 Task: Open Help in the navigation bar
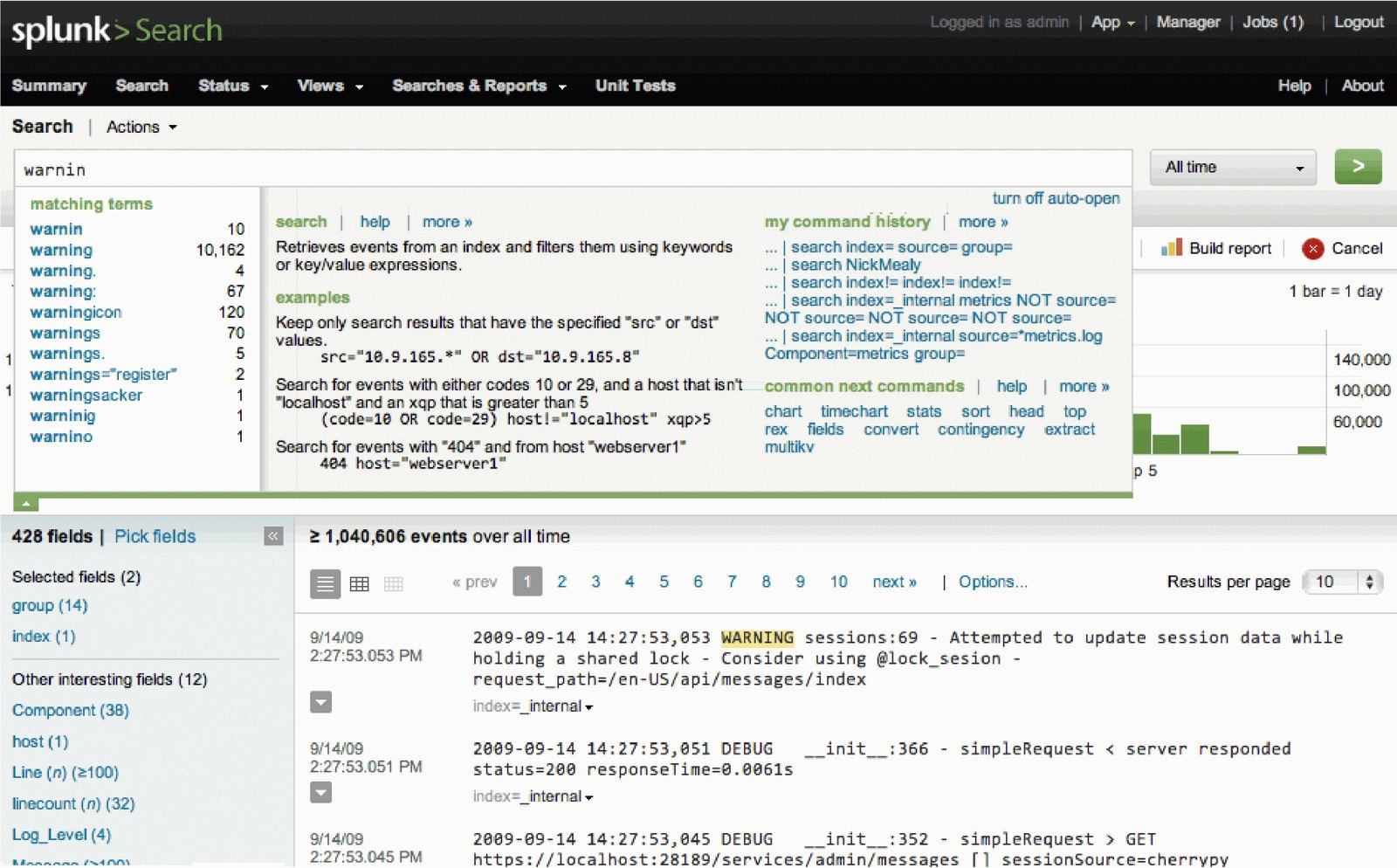pos(1294,86)
